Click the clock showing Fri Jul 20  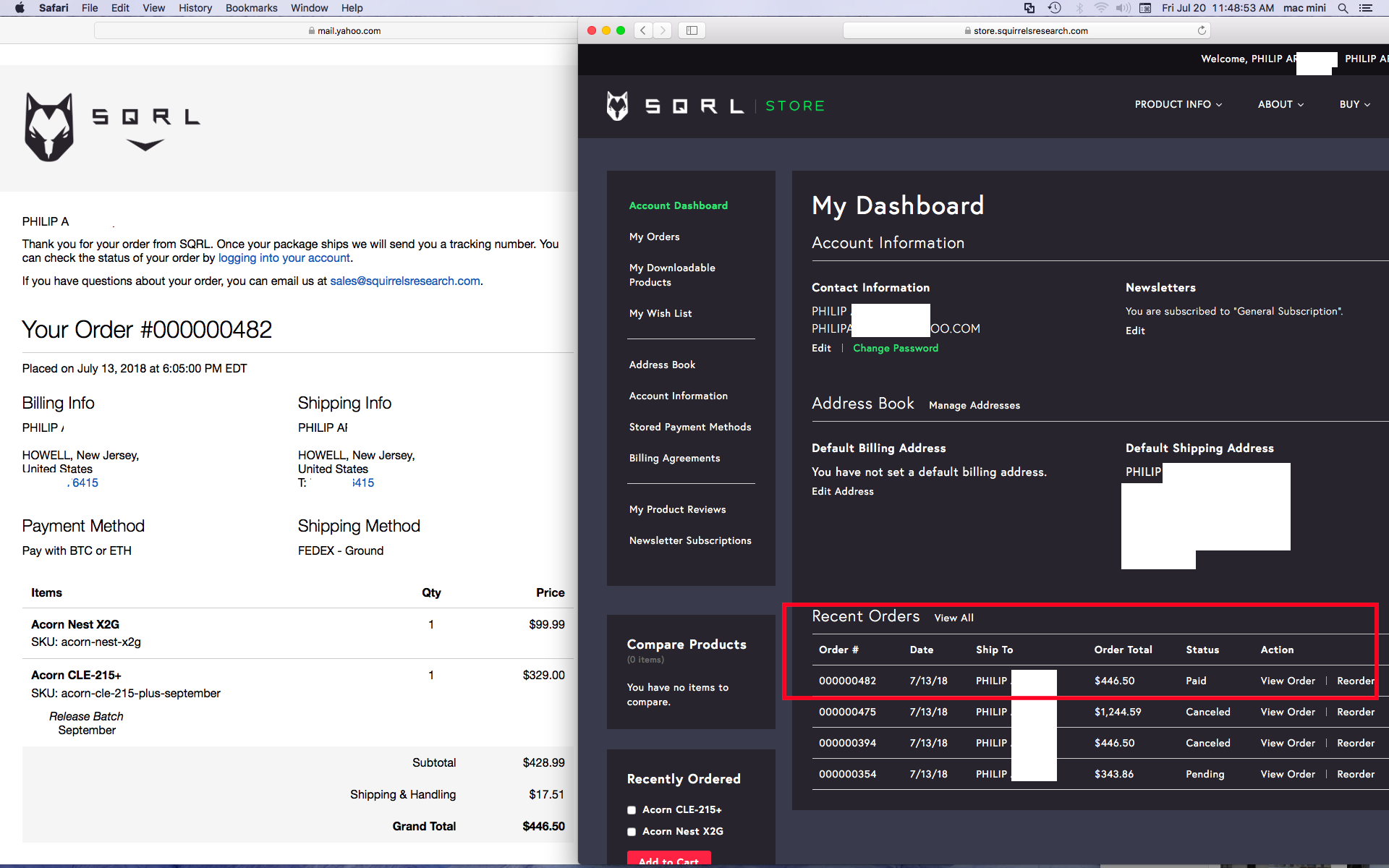click(x=1218, y=8)
